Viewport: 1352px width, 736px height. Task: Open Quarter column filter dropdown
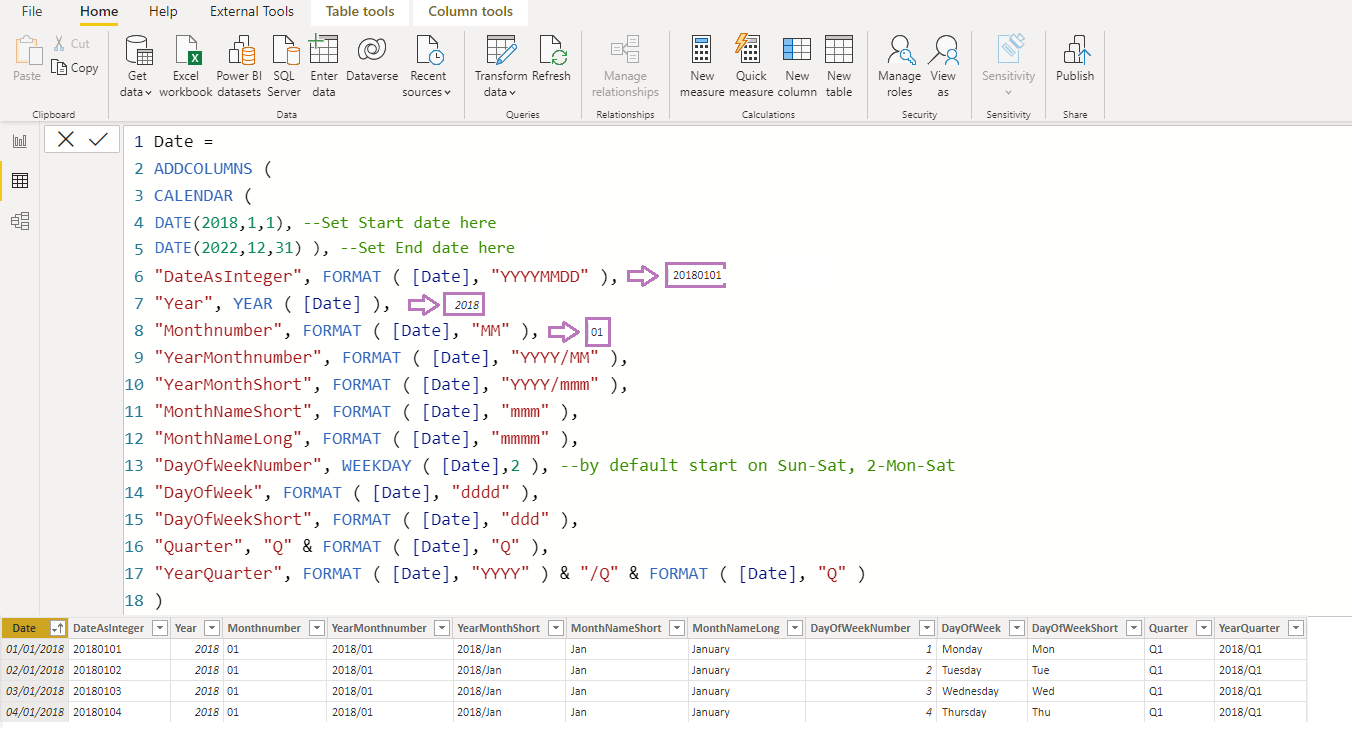pyautogui.click(x=1203, y=628)
